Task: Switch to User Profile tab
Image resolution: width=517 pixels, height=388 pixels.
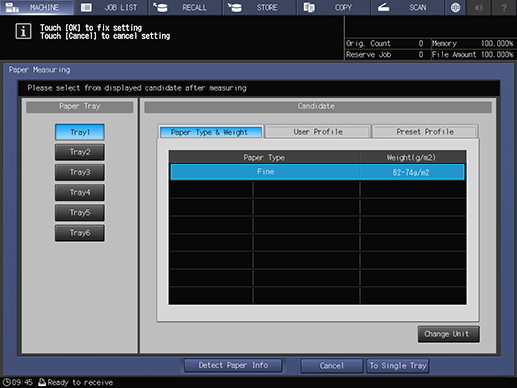Action: click(318, 132)
